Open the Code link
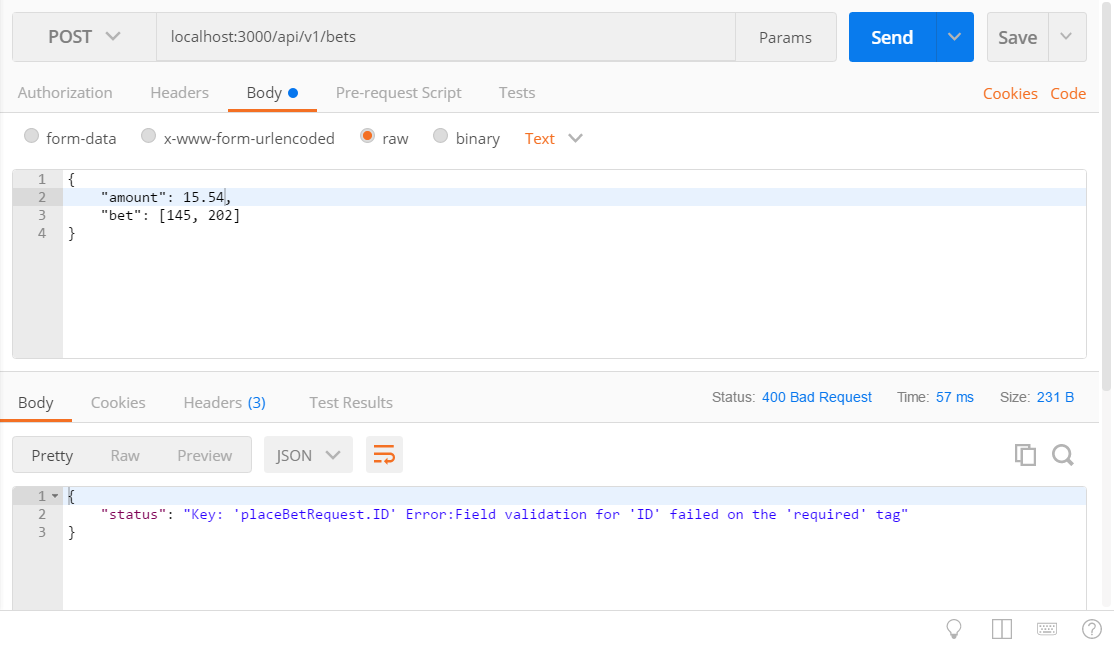The width and height of the screenshot is (1114, 648). pyautogui.click(x=1068, y=94)
